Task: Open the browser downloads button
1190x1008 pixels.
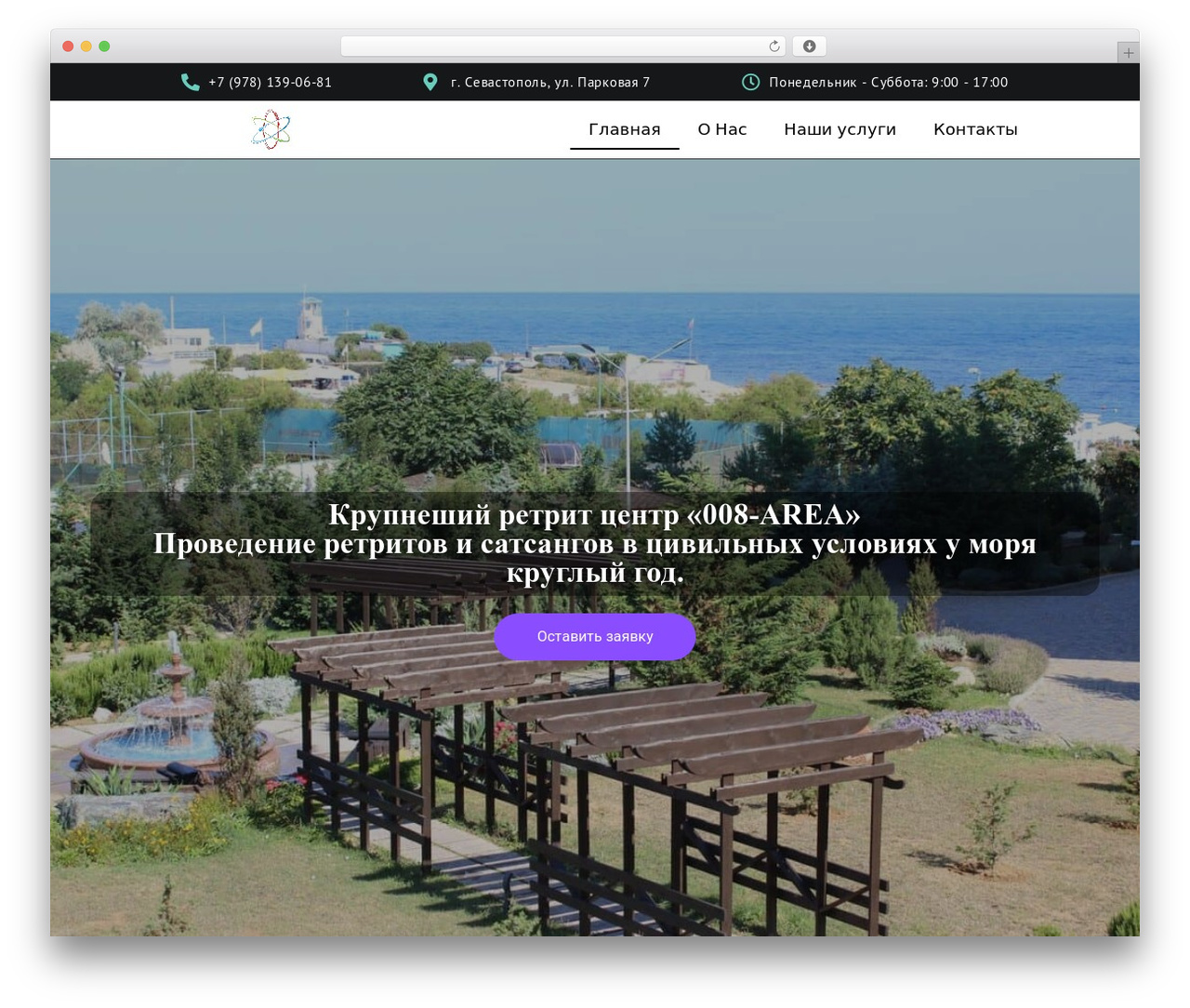Action: coord(810,46)
